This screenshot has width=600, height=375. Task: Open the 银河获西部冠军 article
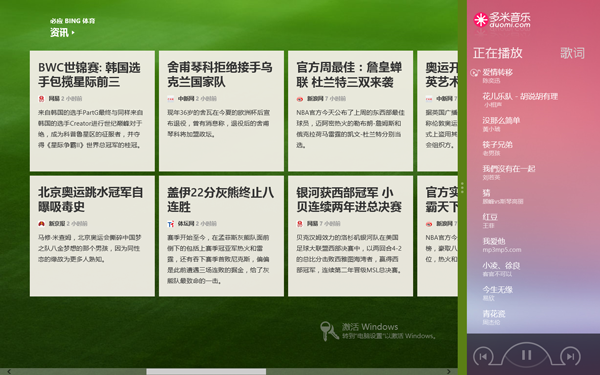click(351, 236)
